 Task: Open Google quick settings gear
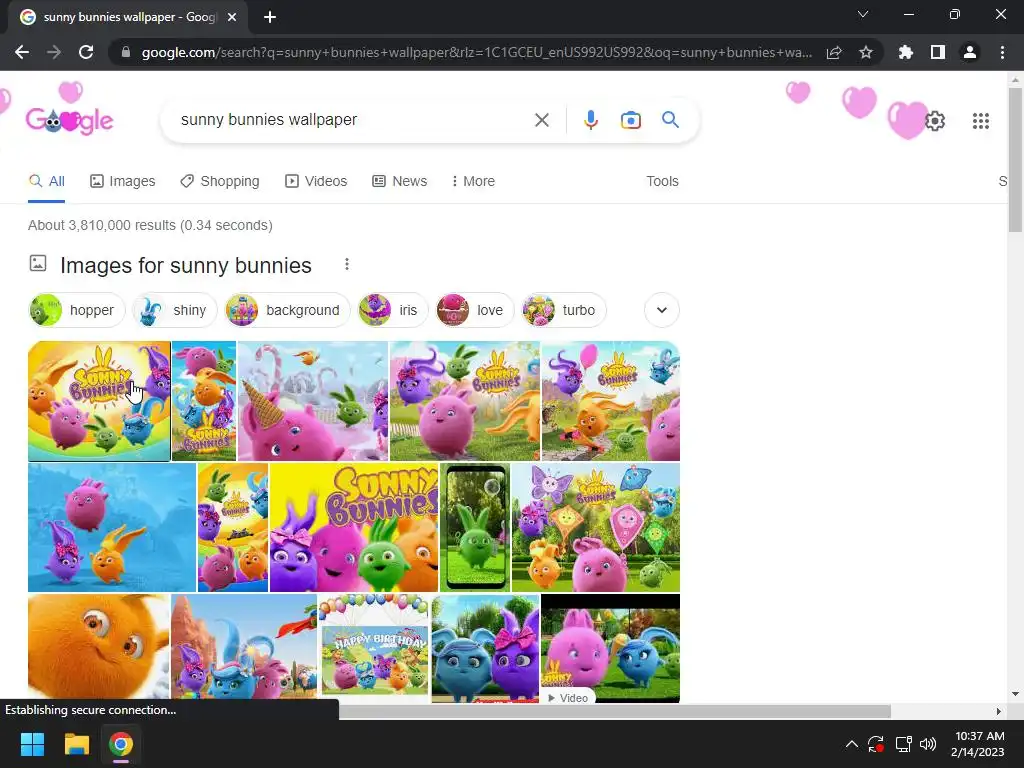pos(935,121)
